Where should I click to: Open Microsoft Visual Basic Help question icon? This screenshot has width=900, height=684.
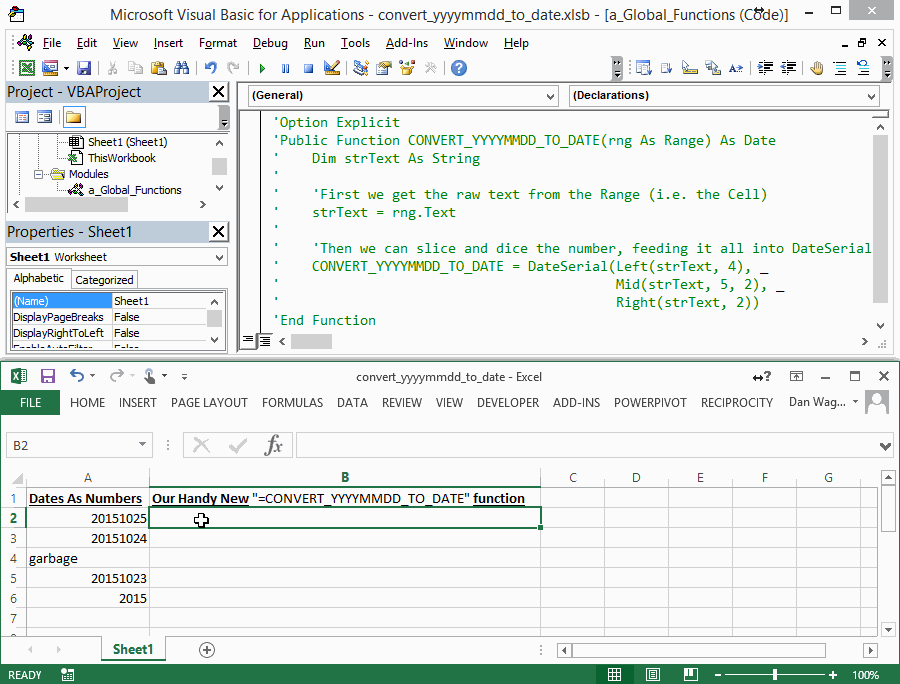(x=459, y=68)
